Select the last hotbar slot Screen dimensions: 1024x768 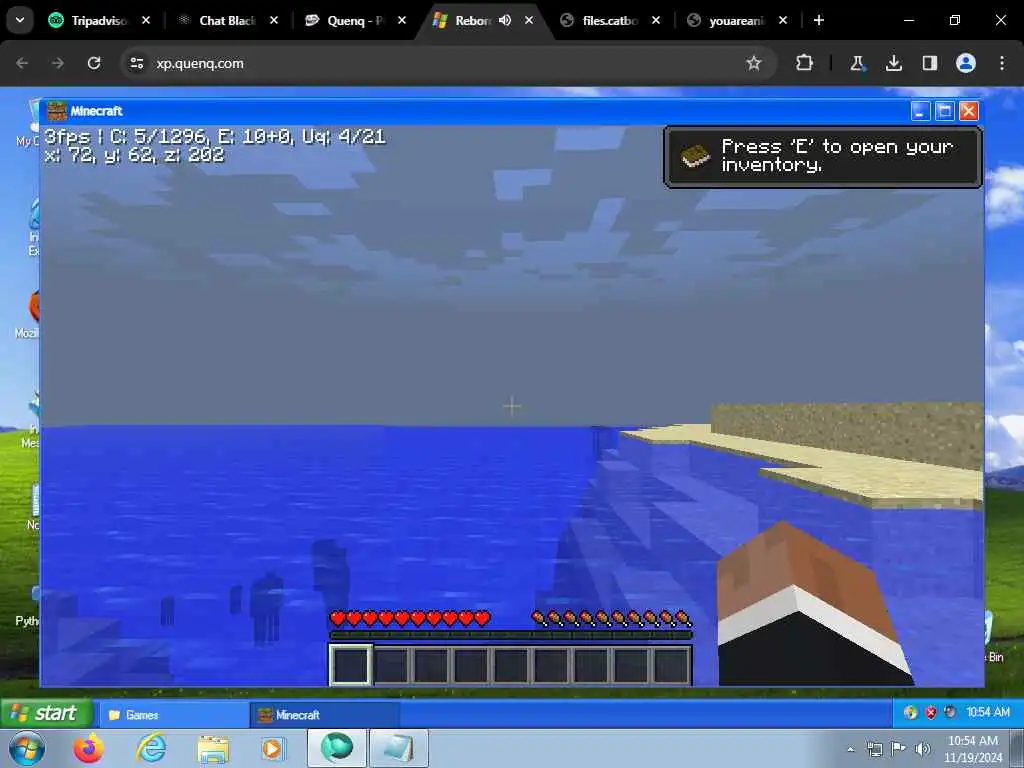(671, 665)
